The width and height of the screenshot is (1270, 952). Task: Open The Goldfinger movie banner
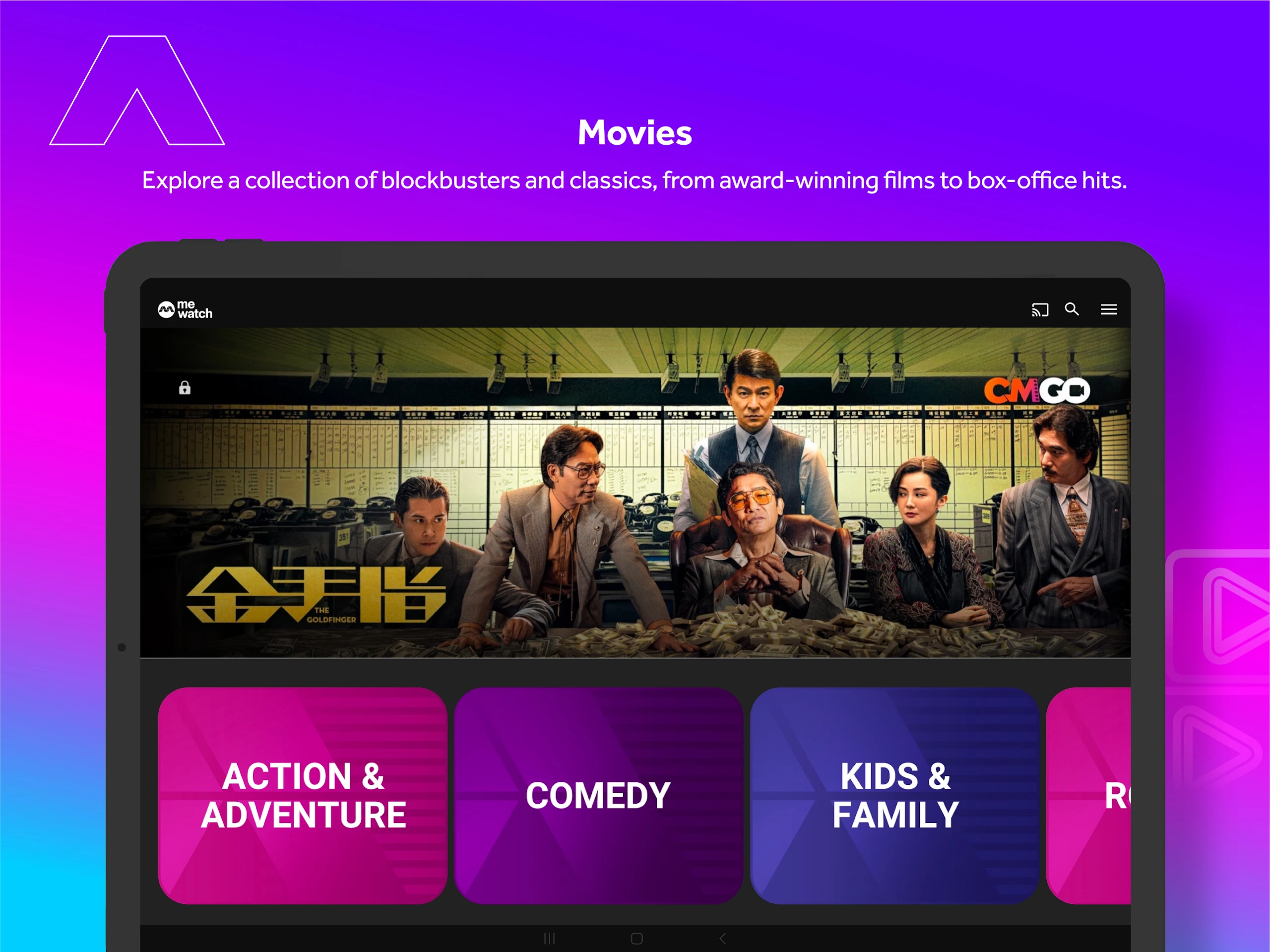tap(635, 493)
